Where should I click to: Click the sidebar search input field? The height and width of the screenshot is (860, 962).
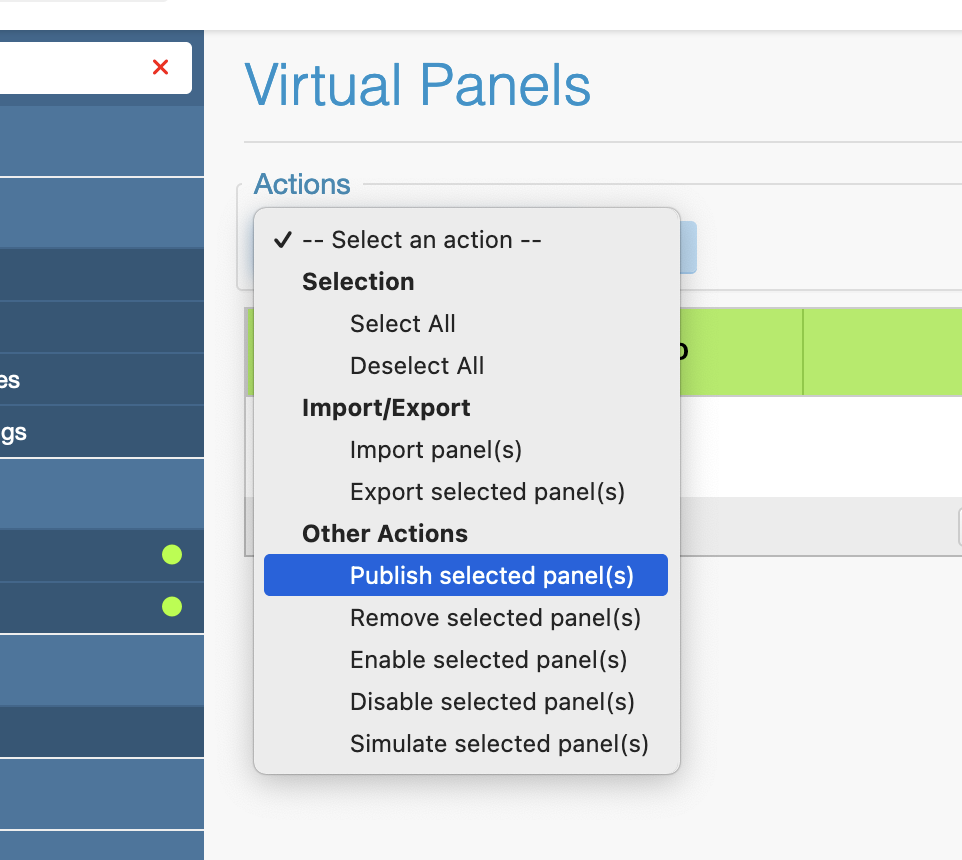70,68
